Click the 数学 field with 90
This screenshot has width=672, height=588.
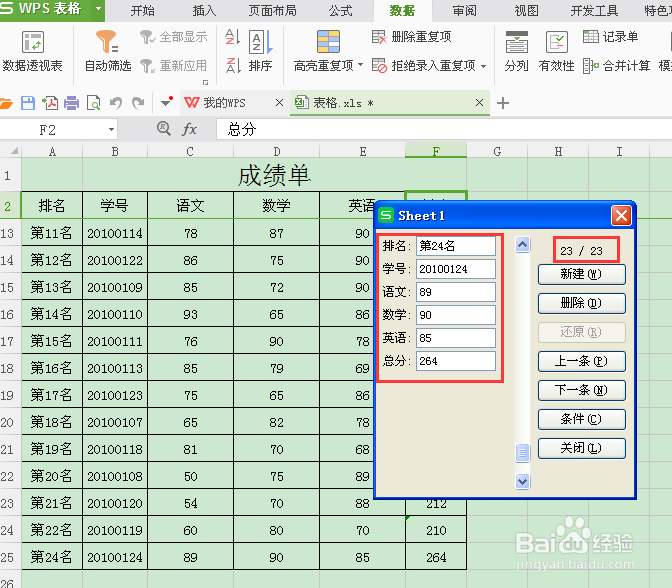coord(456,315)
